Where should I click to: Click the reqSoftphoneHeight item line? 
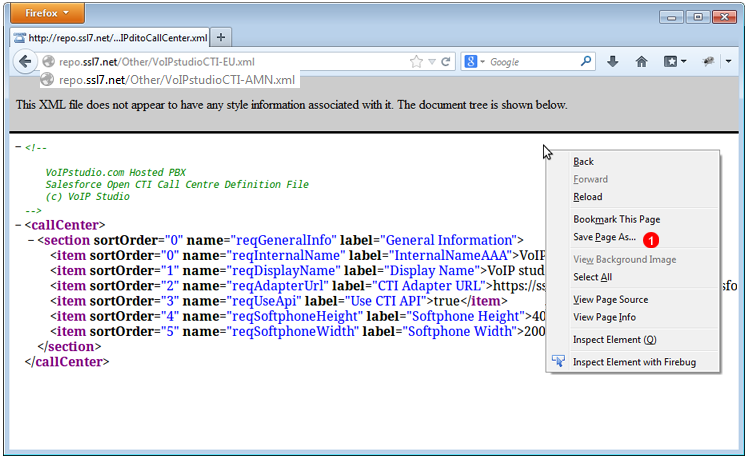pyautogui.click(x=298, y=317)
